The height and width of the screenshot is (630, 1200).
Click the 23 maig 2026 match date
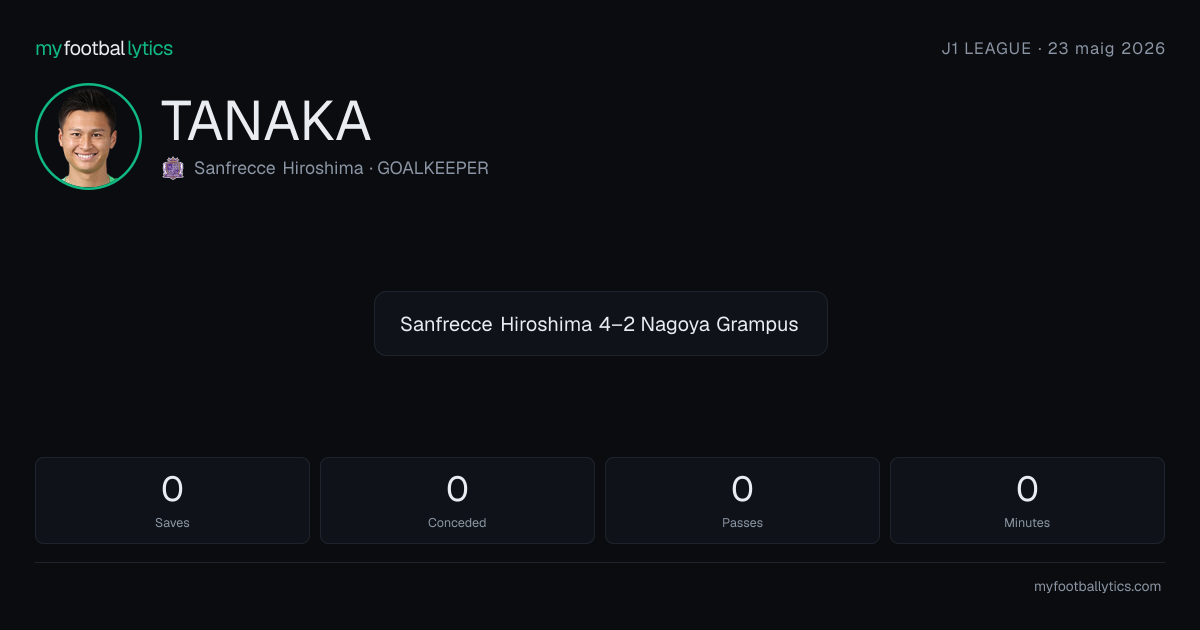1106,48
